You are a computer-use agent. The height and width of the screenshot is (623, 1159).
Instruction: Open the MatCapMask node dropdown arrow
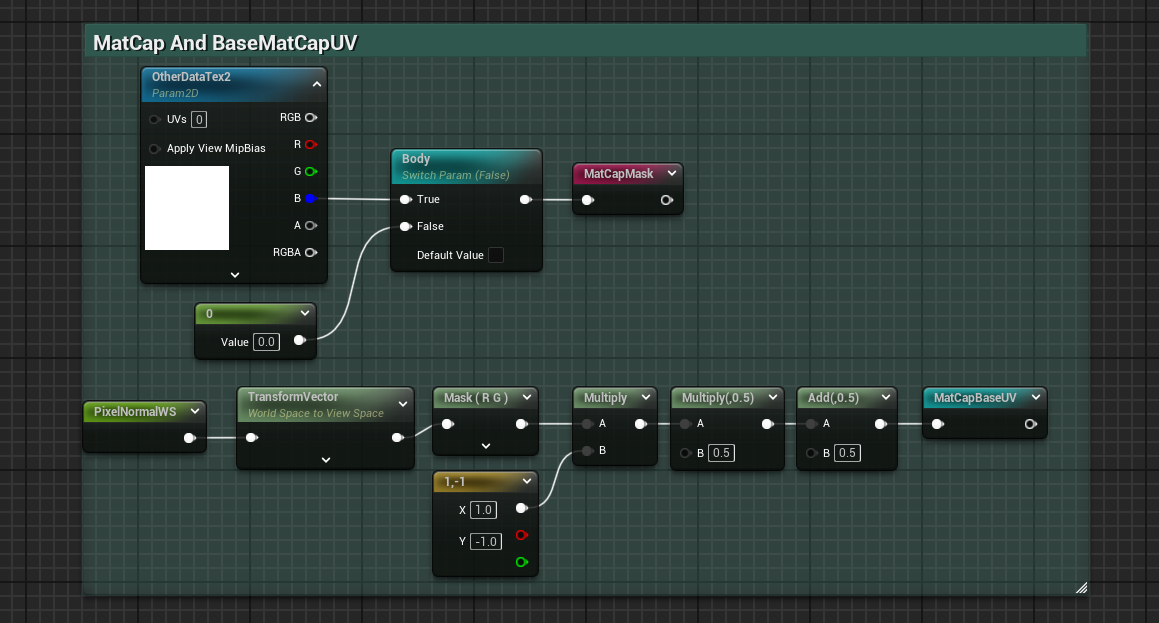(x=671, y=174)
